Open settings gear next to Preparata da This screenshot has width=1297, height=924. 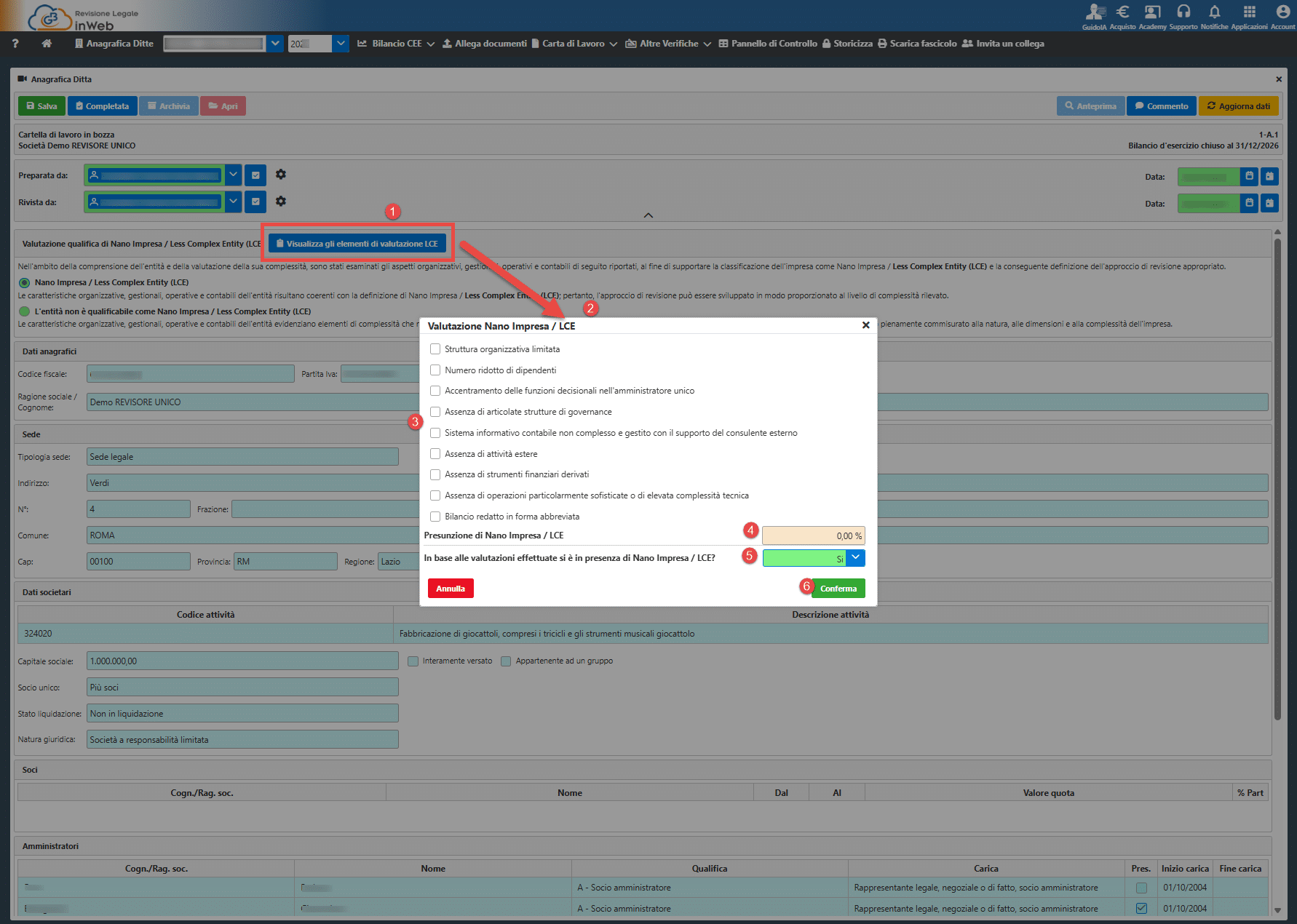[281, 175]
